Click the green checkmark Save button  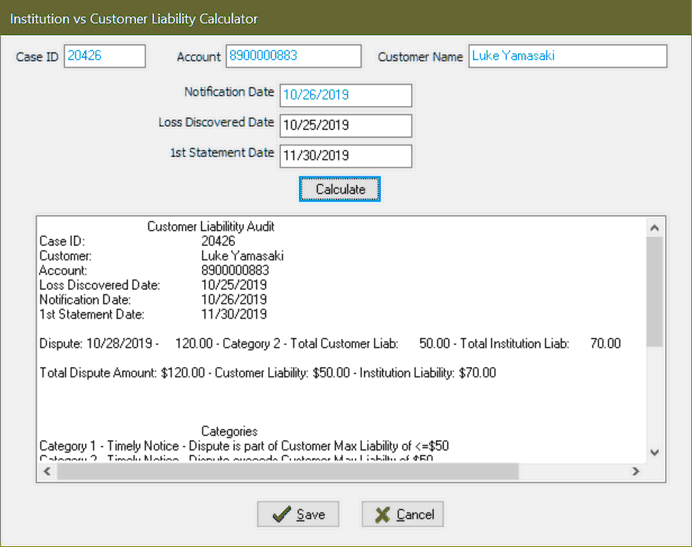click(x=298, y=514)
